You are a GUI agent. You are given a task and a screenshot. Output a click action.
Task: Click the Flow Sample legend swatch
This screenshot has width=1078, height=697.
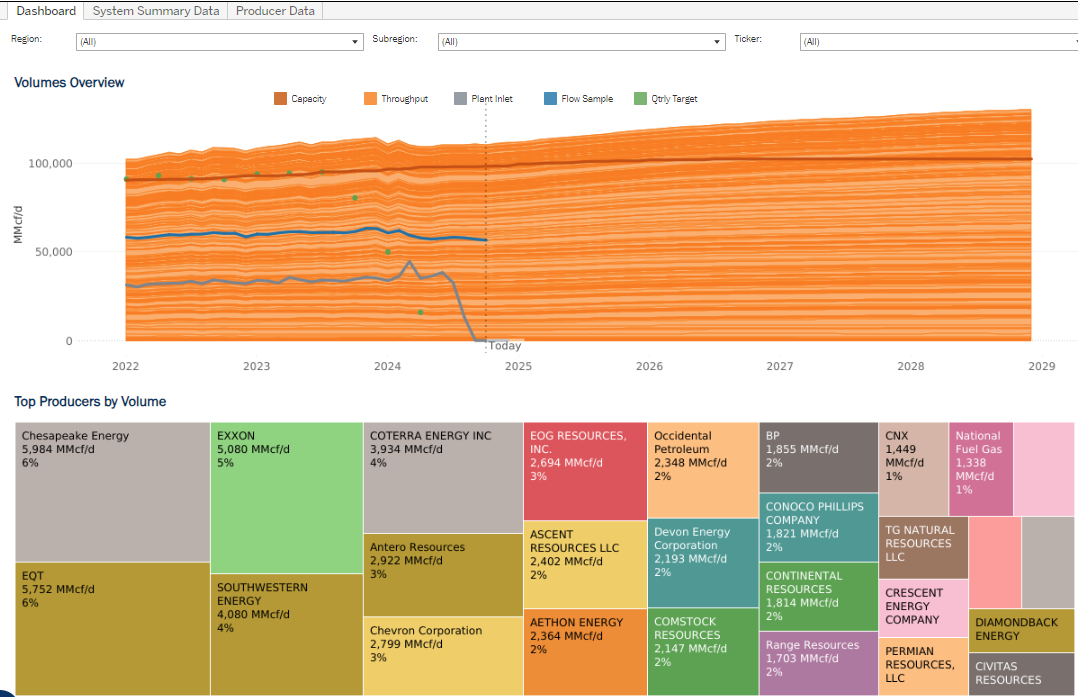(550, 99)
